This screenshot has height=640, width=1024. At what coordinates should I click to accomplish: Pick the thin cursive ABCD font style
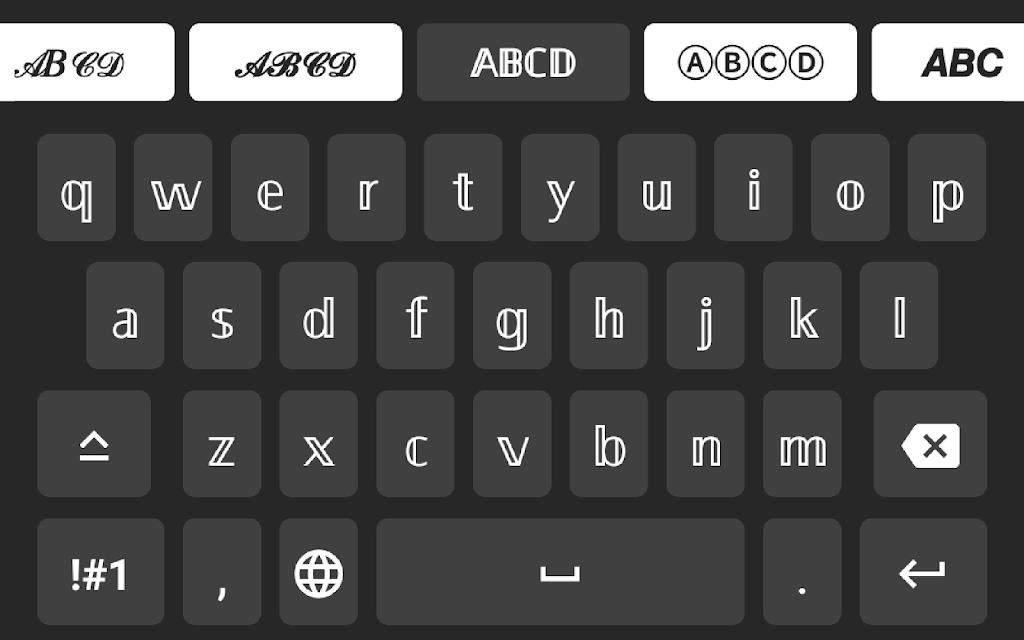(87, 62)
